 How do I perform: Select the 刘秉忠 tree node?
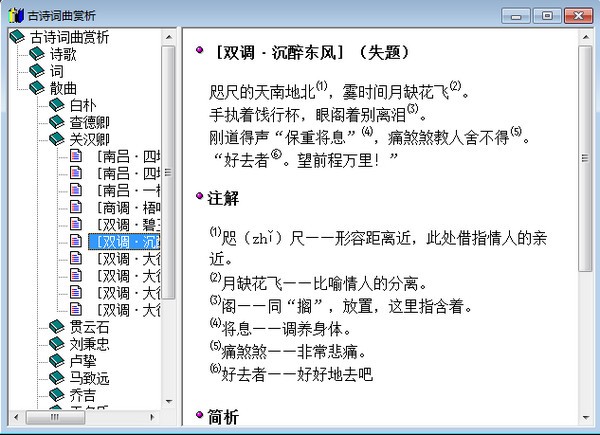[x=90, y=344]
